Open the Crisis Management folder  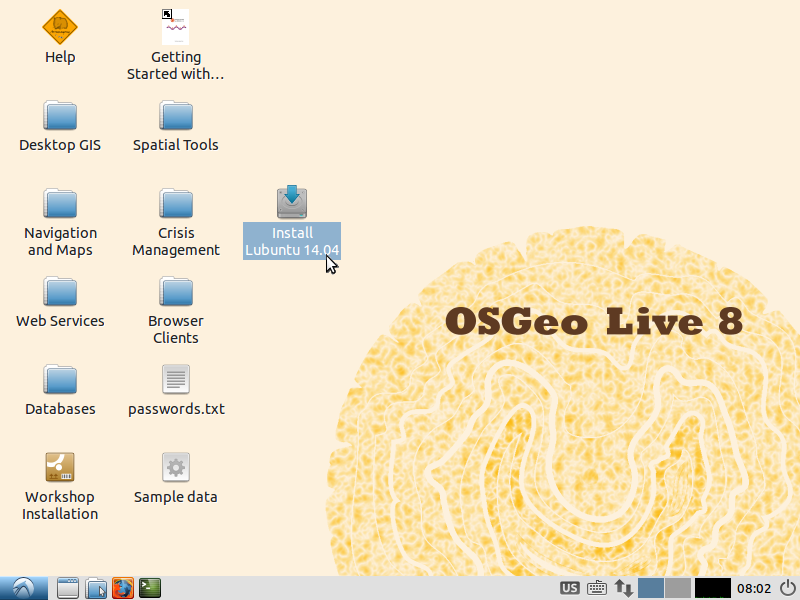coord(176,203)
